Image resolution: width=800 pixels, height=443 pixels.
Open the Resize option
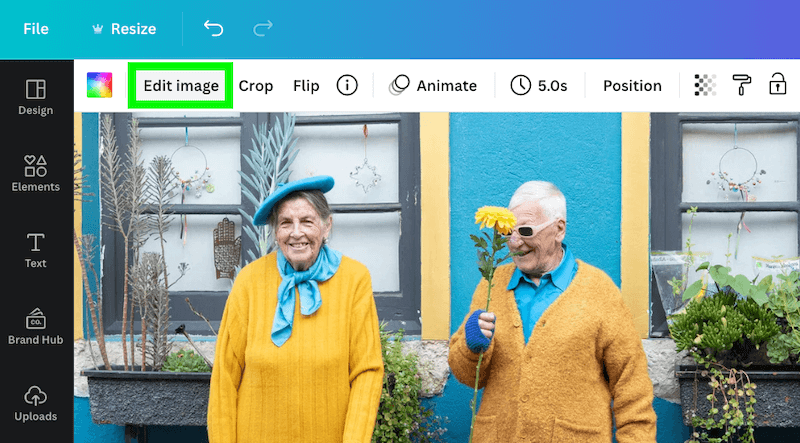(x=124, y=29)
